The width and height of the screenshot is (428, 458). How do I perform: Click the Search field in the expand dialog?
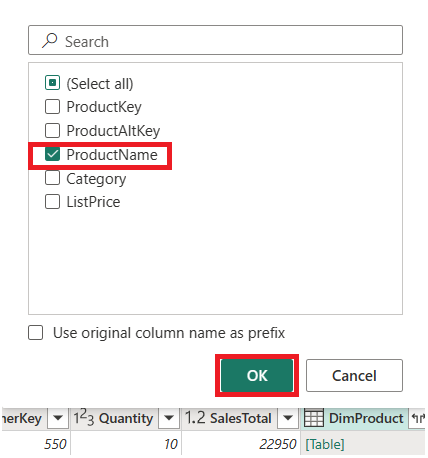coord(215,40)
